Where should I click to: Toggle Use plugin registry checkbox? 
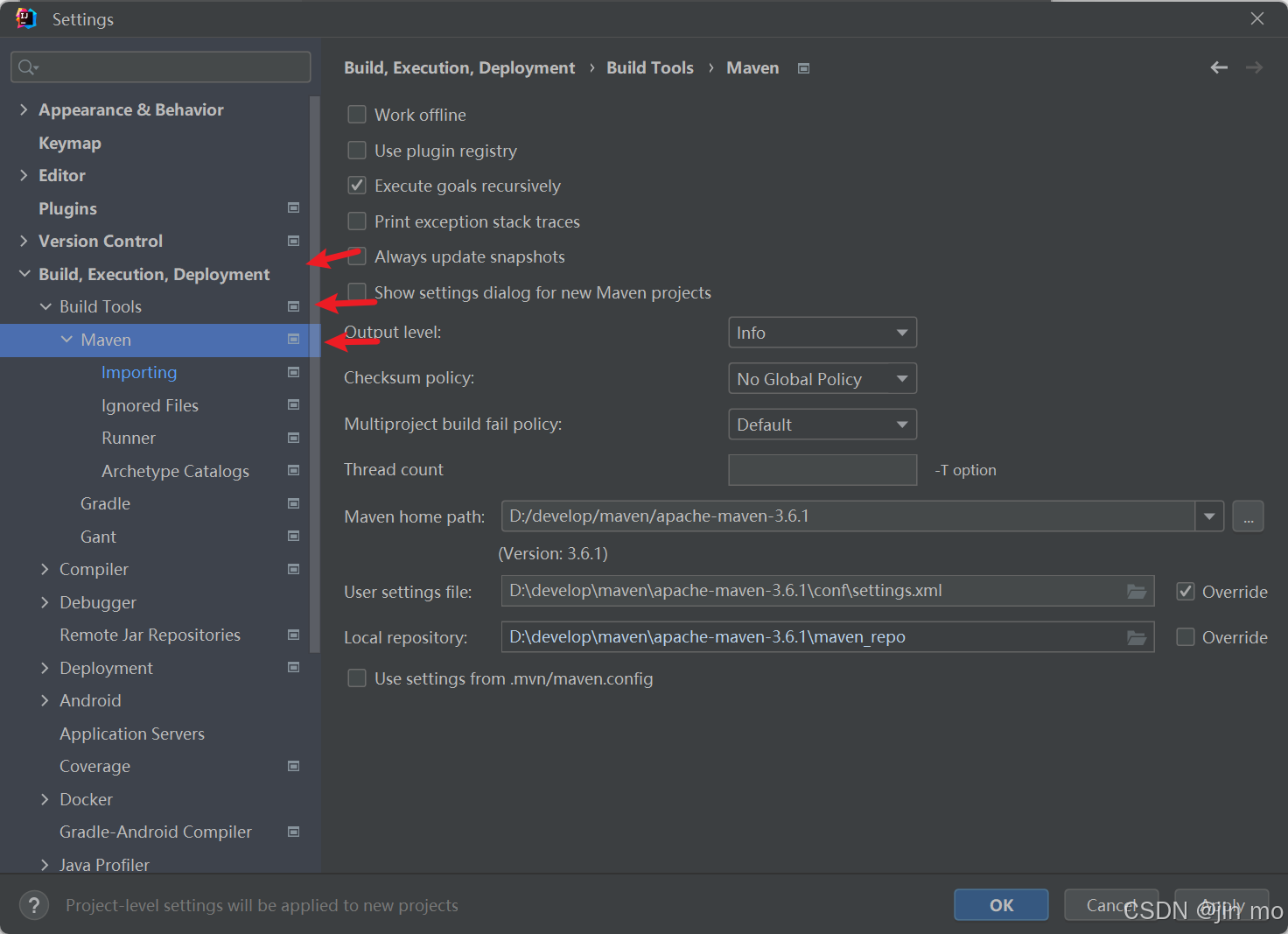click(357, 151)
